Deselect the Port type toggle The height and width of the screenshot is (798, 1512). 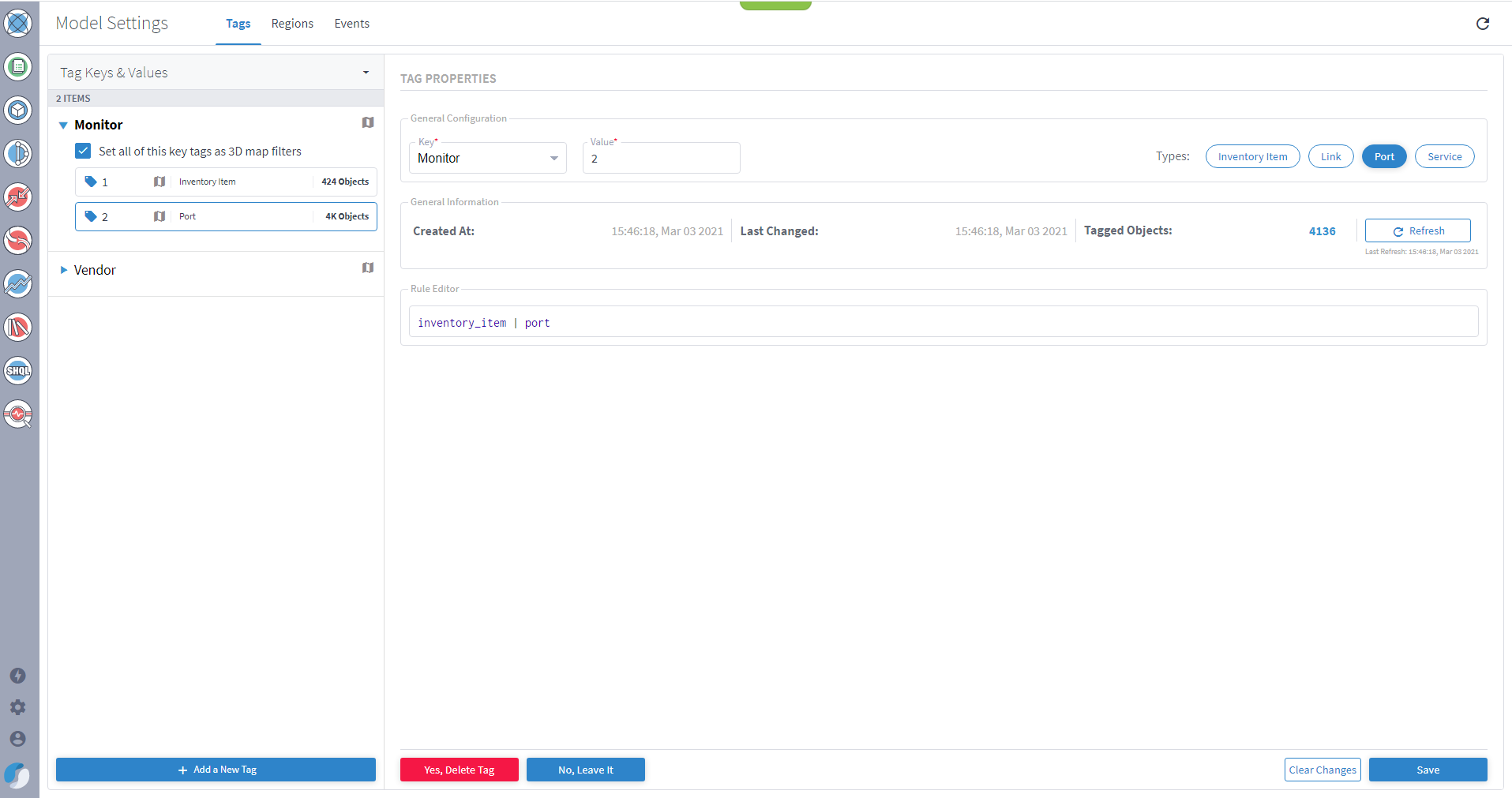point(1383,156)
